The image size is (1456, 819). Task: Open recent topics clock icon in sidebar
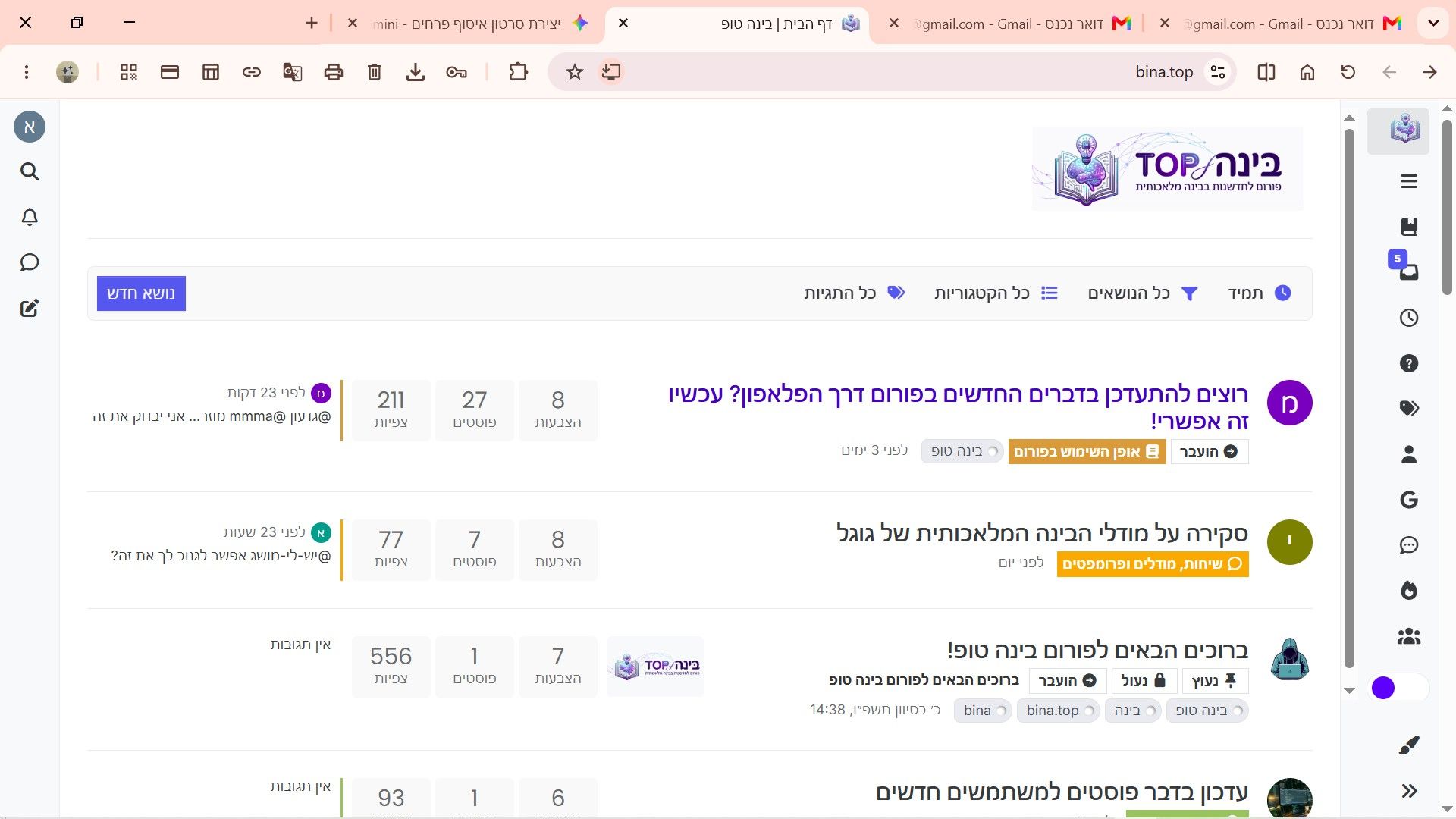pyautogui.click(x=1409, y=318)
